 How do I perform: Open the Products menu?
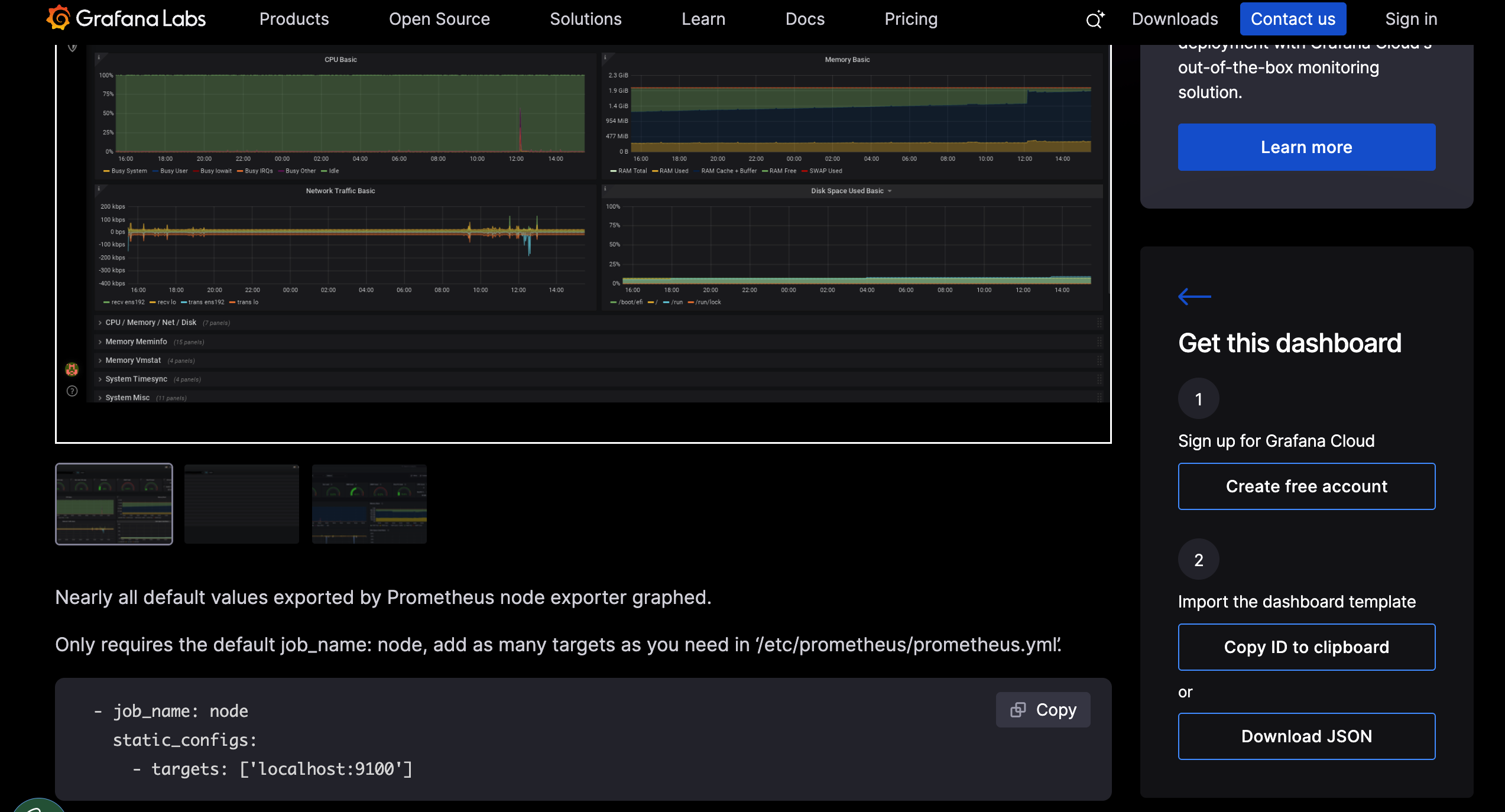[x=294, y=20]
